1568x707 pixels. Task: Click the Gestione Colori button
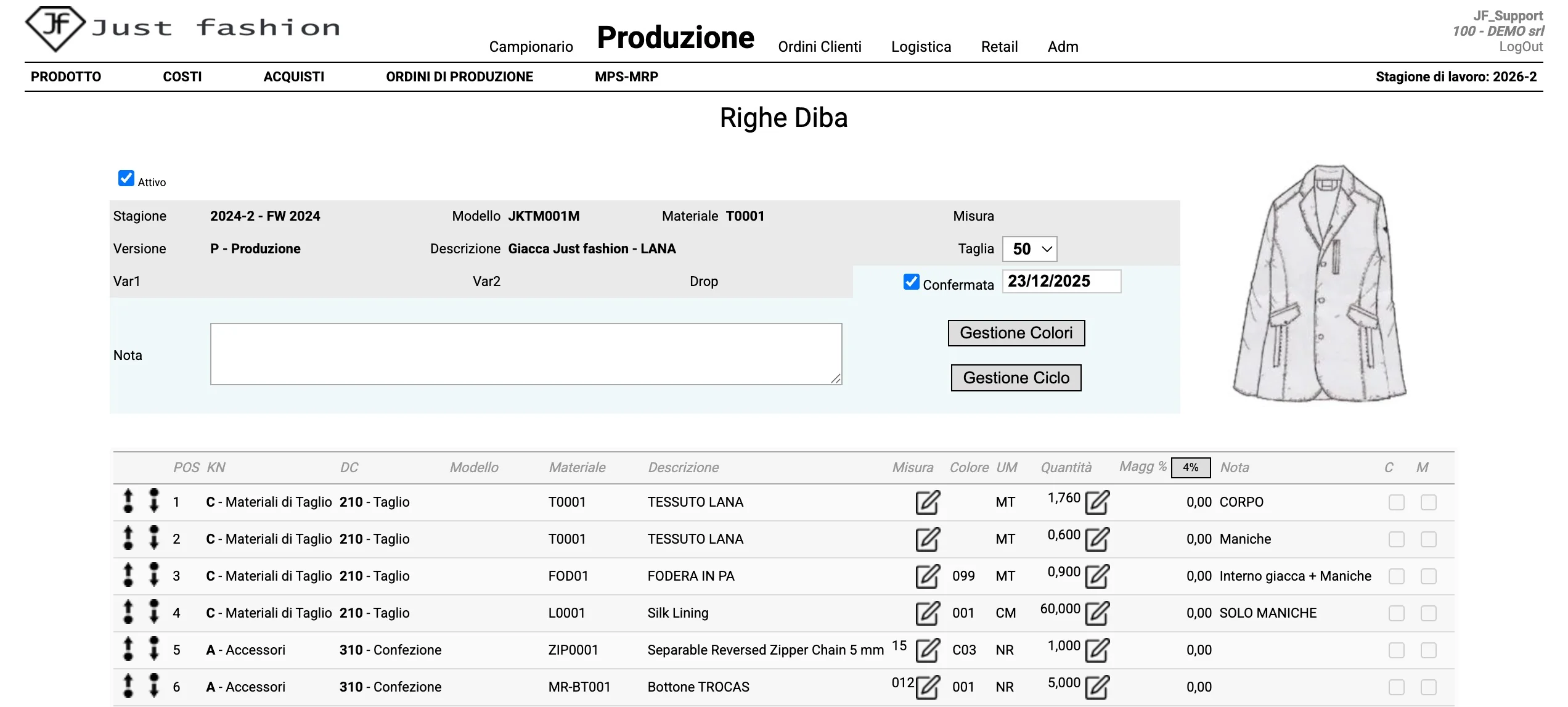(x=1016, y=333)
